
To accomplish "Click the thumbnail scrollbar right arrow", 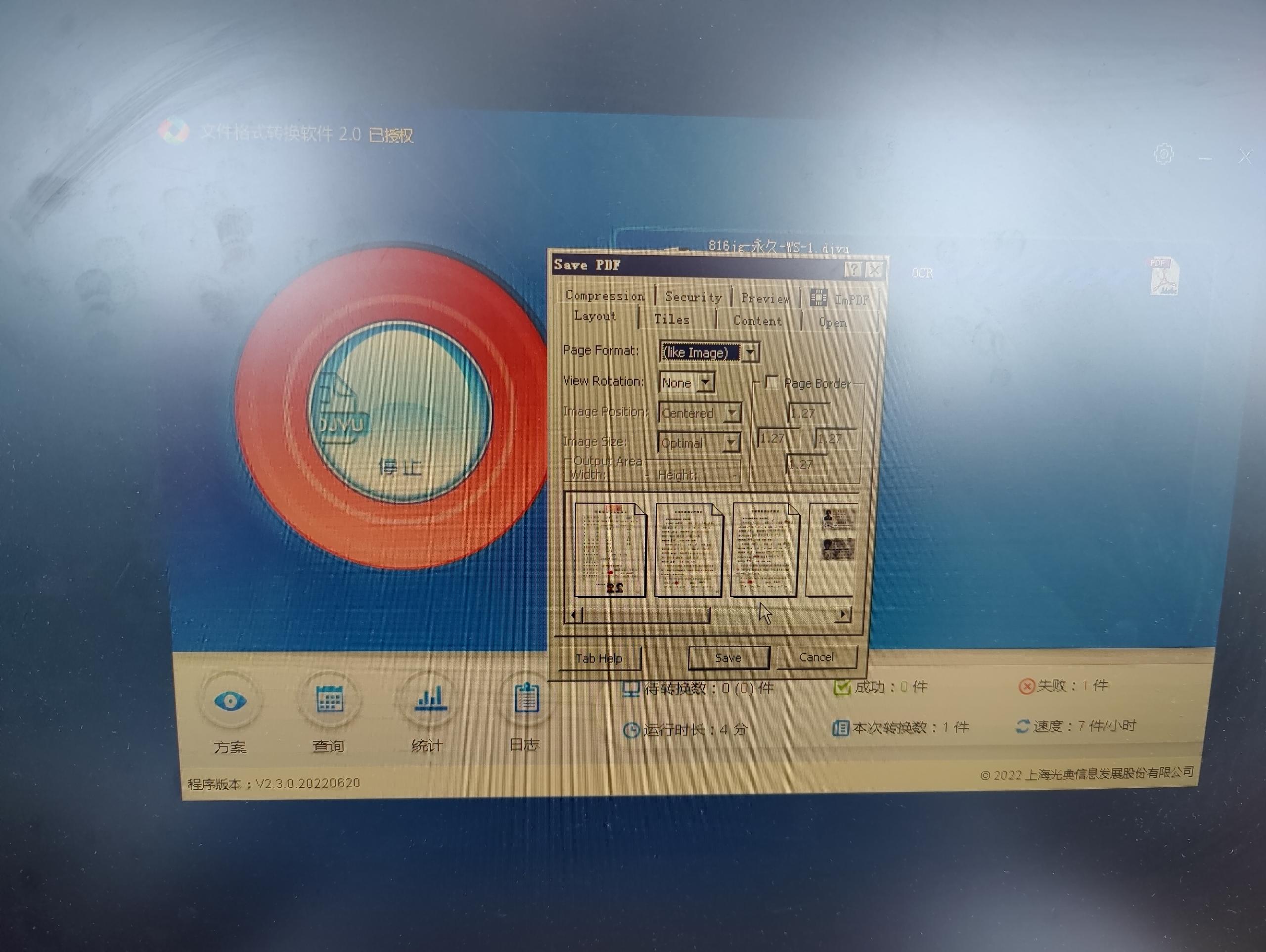I will click(843, 614).
